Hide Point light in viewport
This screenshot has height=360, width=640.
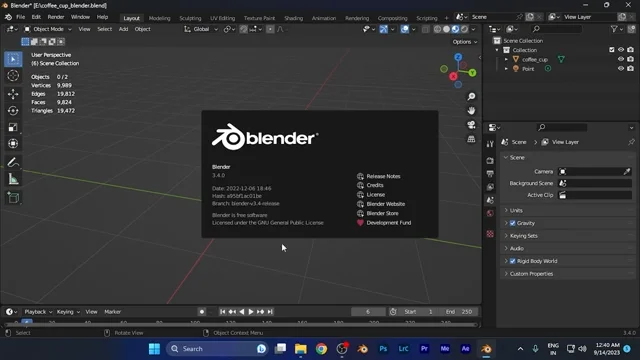click(x=621, y=69)
